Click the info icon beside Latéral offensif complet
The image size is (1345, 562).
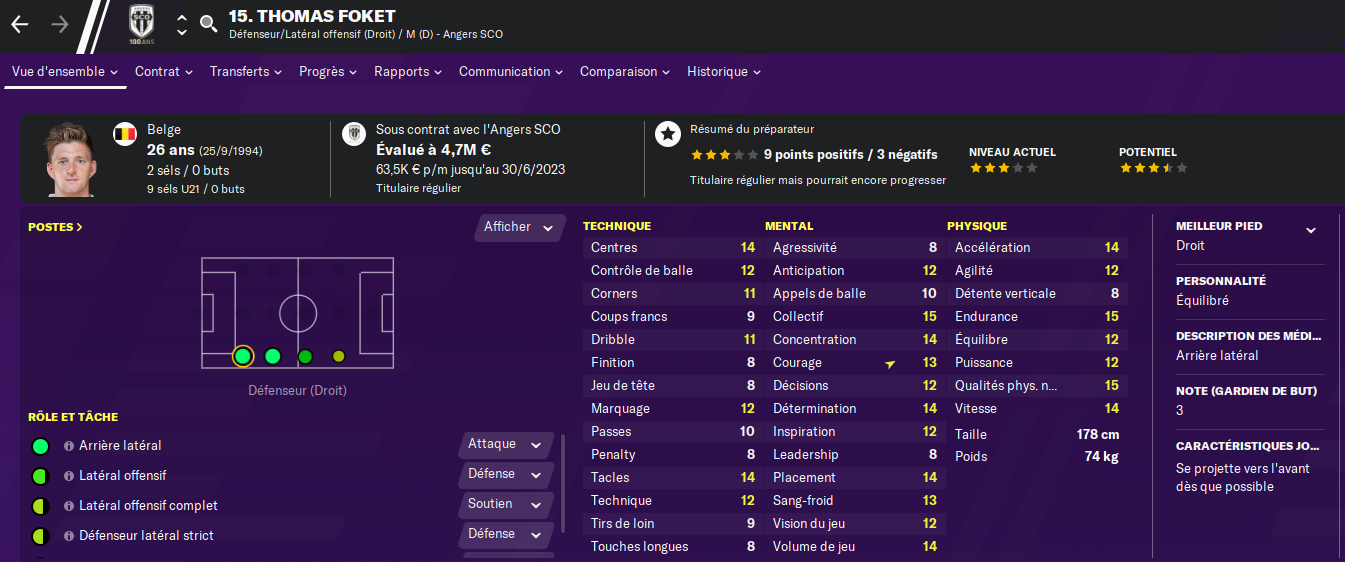[69, 506]
